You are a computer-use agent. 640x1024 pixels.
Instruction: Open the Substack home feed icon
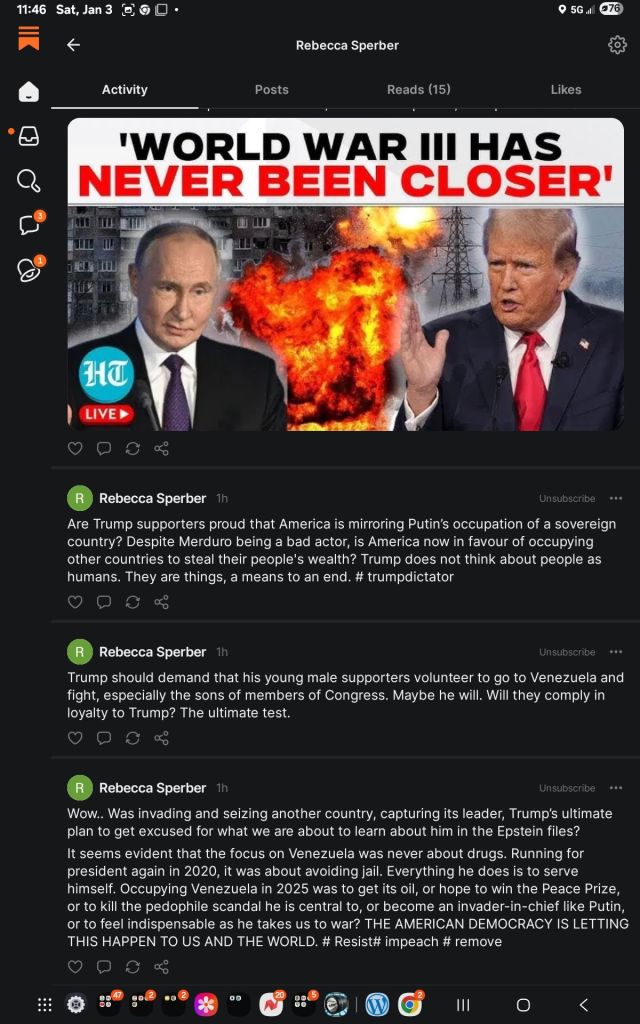[29, 91]
